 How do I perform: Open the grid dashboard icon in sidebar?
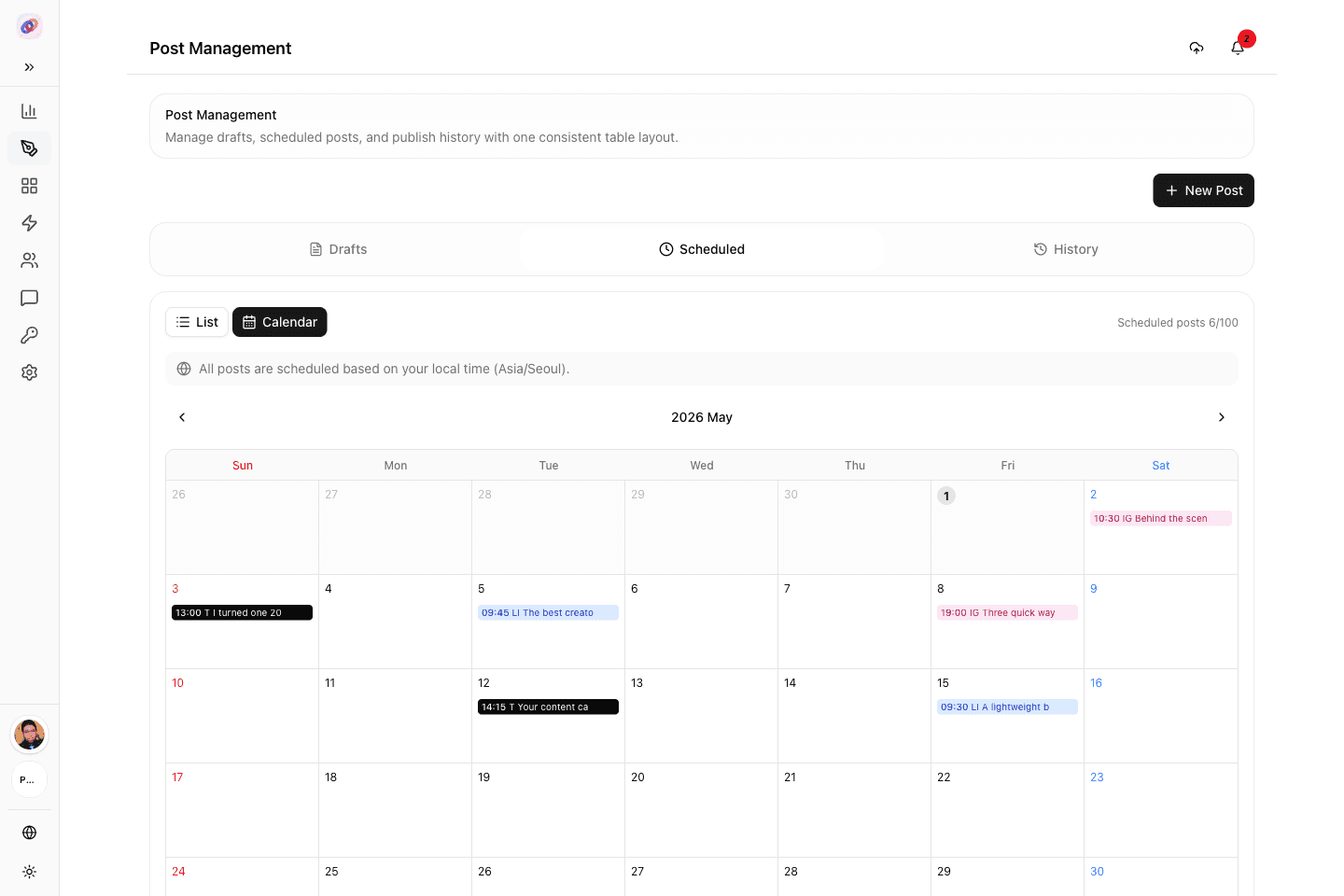[x=29, y=186]
